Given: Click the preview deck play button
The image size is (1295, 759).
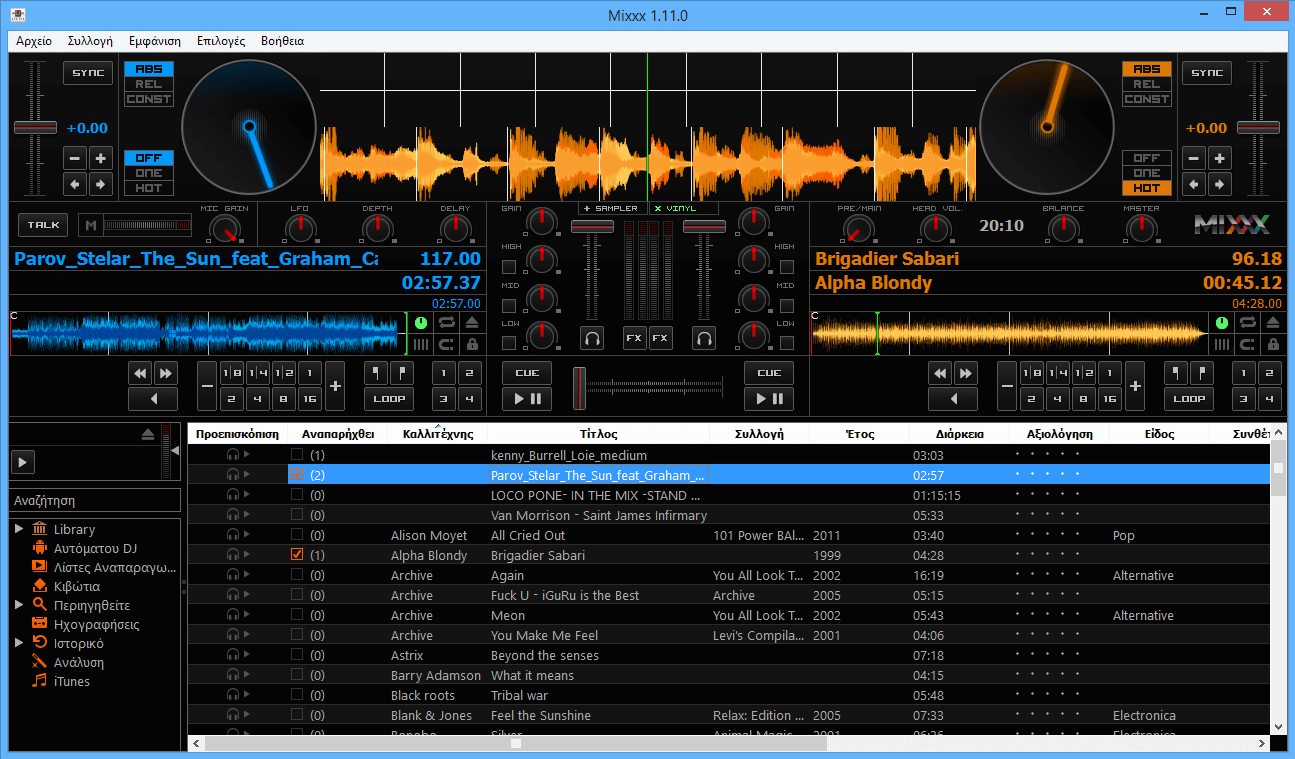Looking at the screenshot, I should tap(22, 462).
